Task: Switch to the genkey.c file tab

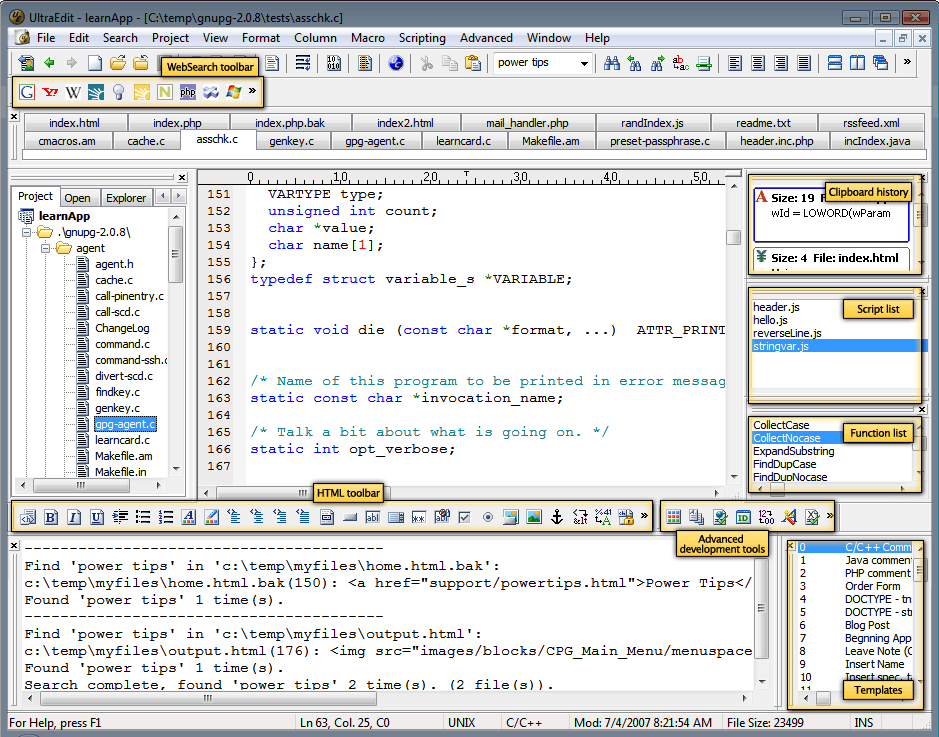Action: click(x=292, y=141)
